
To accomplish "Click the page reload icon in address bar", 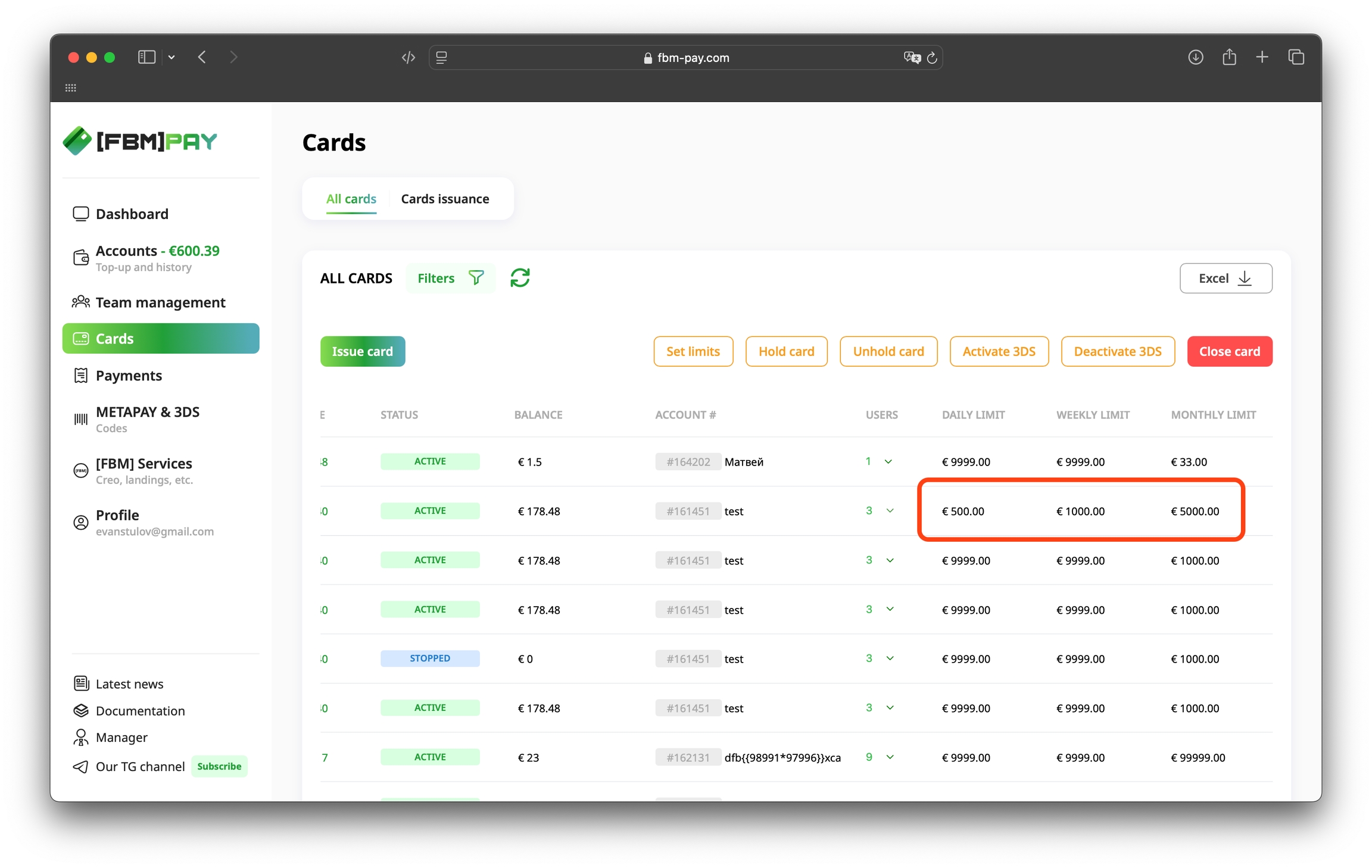I will click(x=933, y=58).
